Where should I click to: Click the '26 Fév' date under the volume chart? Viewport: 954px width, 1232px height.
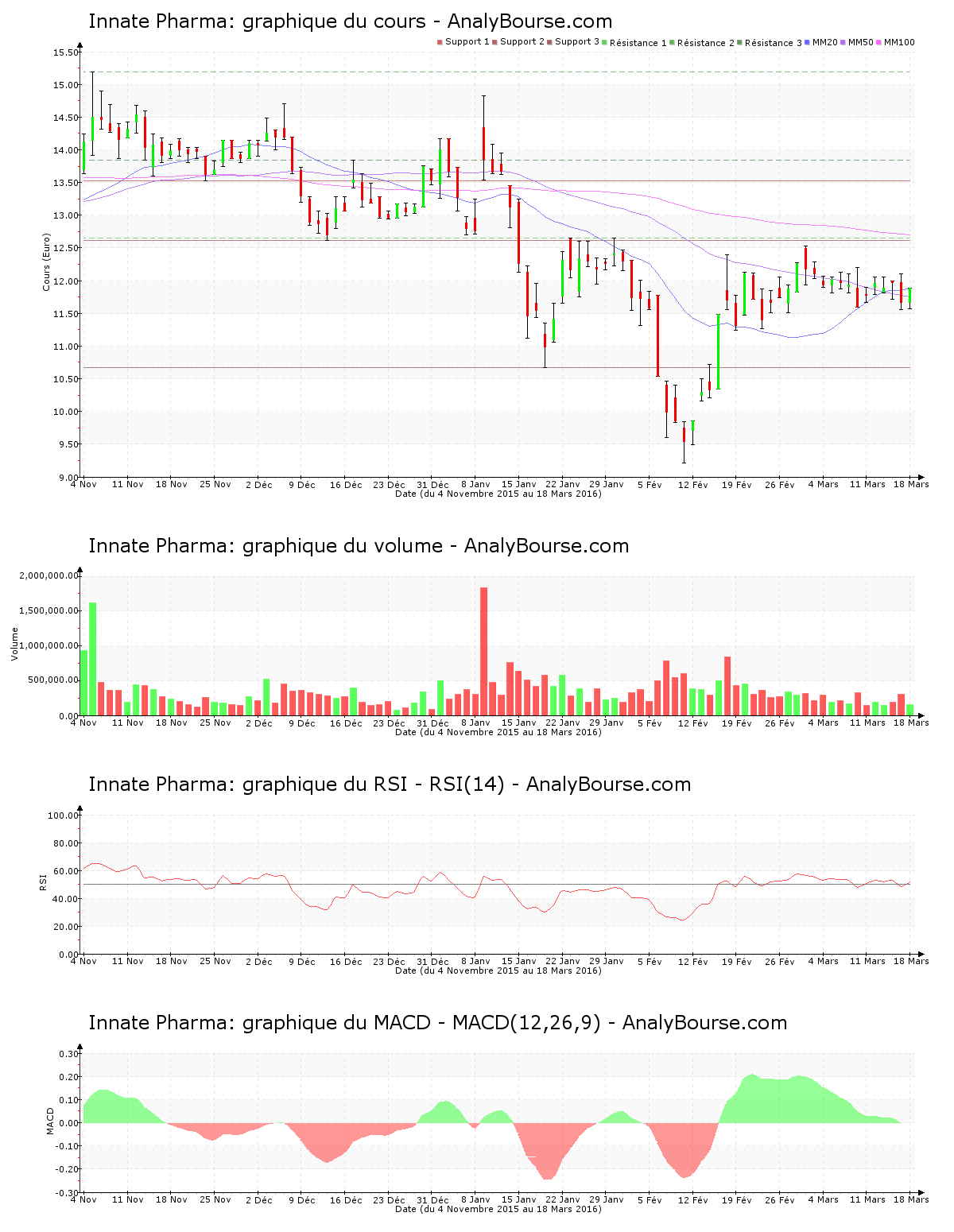[780, 723]
